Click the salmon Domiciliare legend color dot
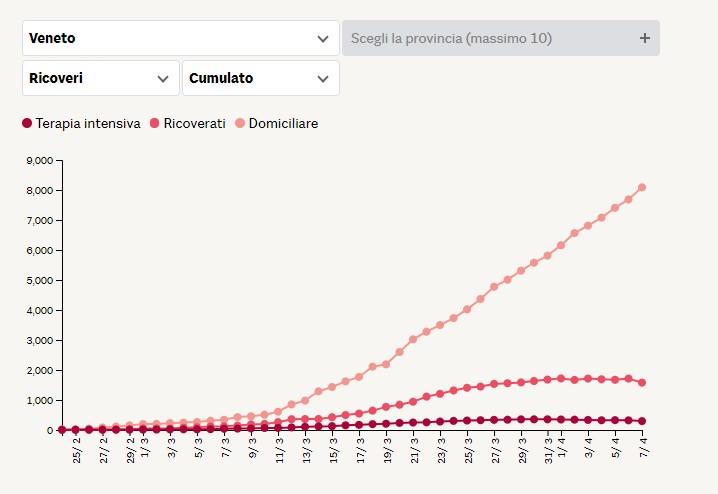718x494 pixels. point(240,123)
